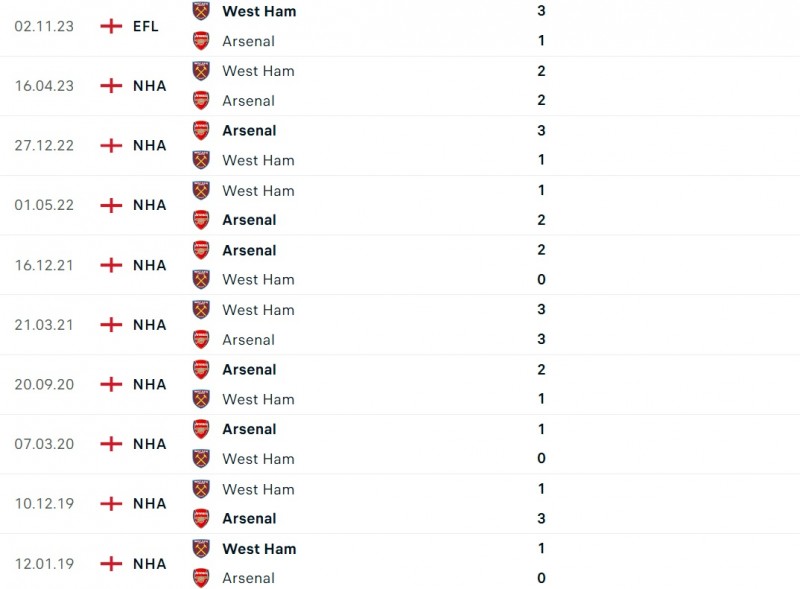
Task: Open the West Ham team name on 12.01.19
Action: pyautogui.click(x=259, y=549)
